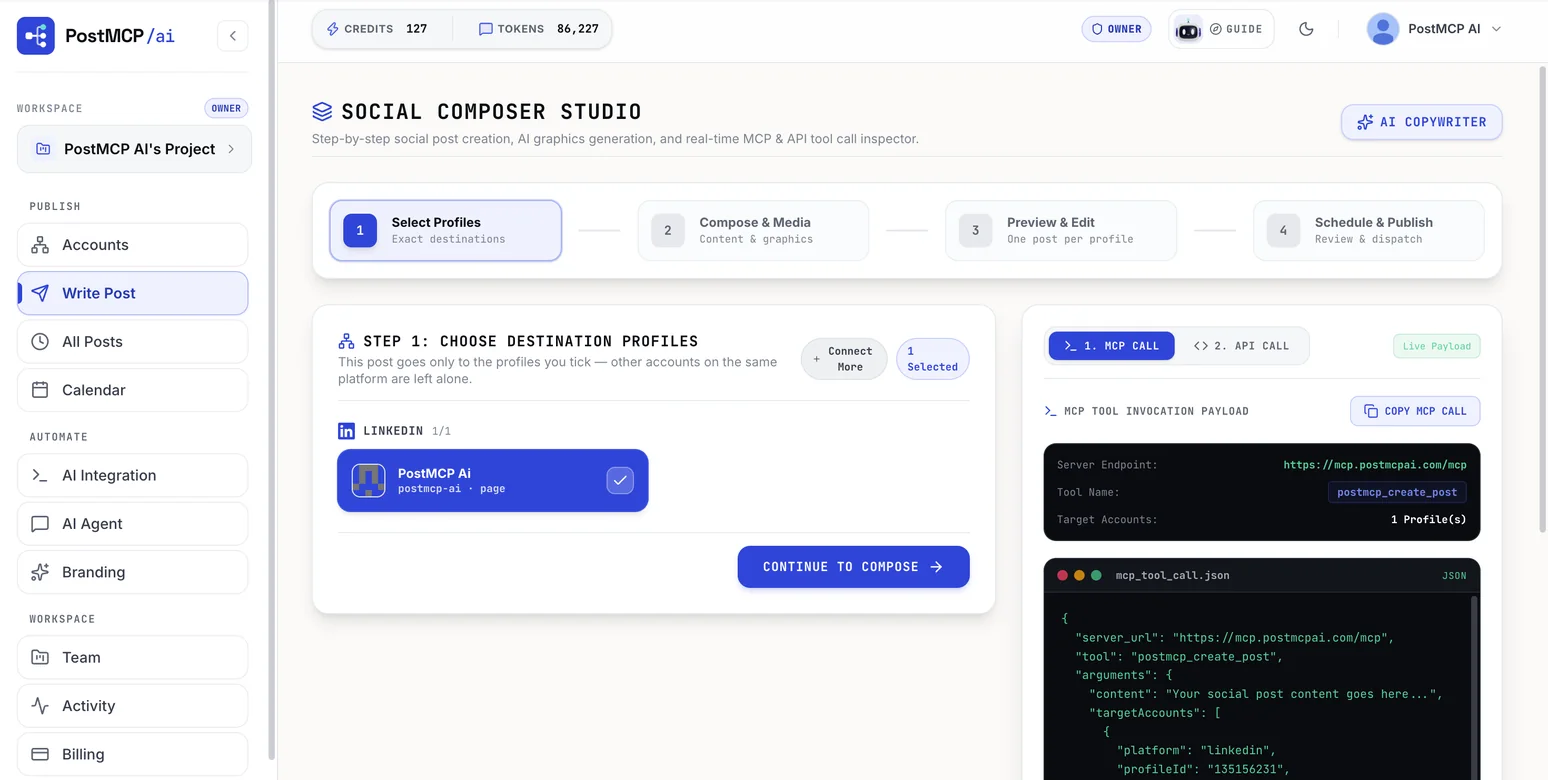Click the JSON label in code header

1454,576
